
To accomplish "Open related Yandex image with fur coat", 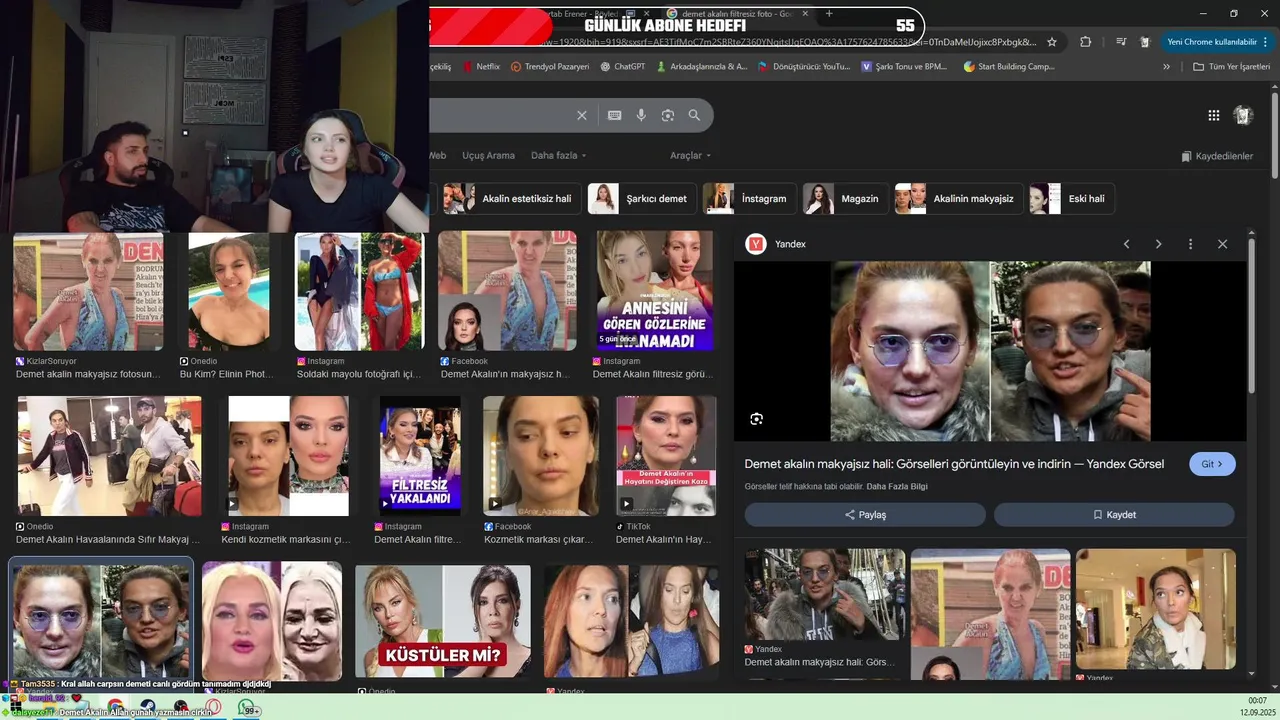I will tap(825, 594).
